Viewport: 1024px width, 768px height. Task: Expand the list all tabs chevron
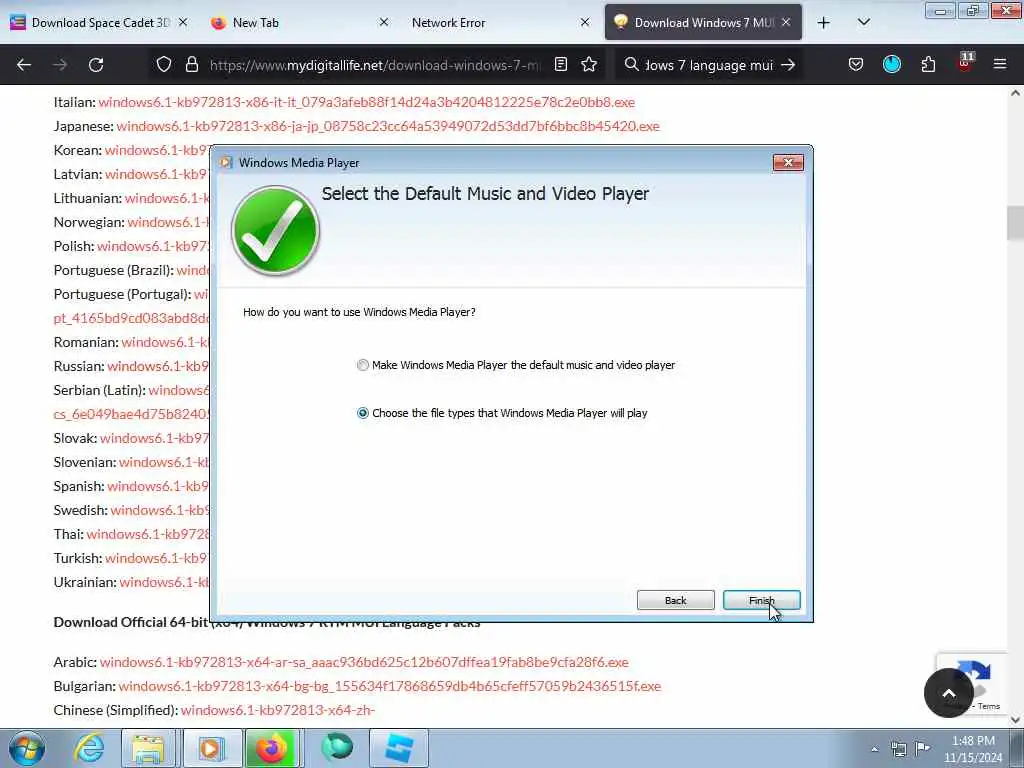coord(863,23)
